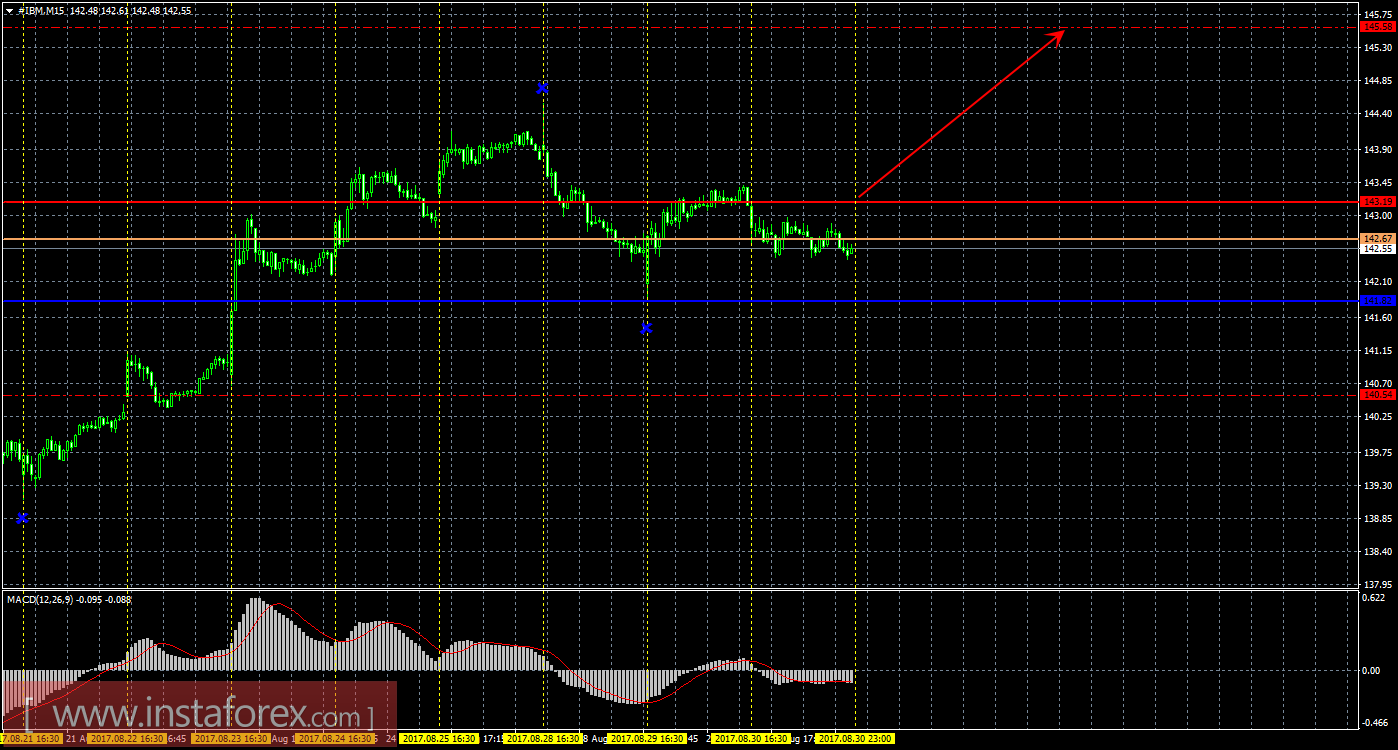Select the blue cross marker below the 142 low

[647, 328]
